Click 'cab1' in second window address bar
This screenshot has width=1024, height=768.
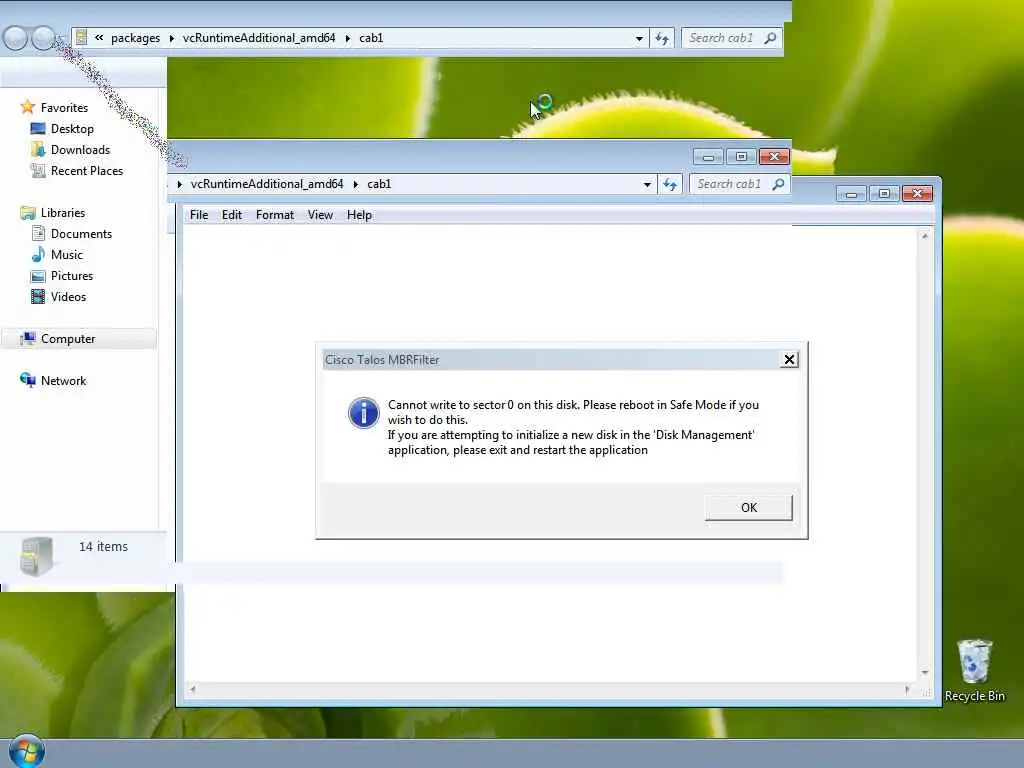379,184
